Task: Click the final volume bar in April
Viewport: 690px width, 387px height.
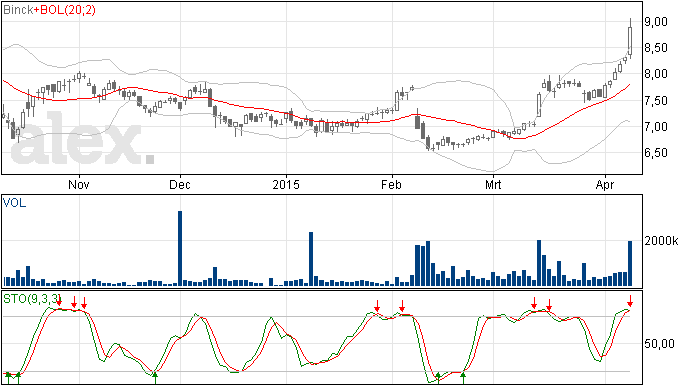Action: pyautogui.click(x=630, y=264)
